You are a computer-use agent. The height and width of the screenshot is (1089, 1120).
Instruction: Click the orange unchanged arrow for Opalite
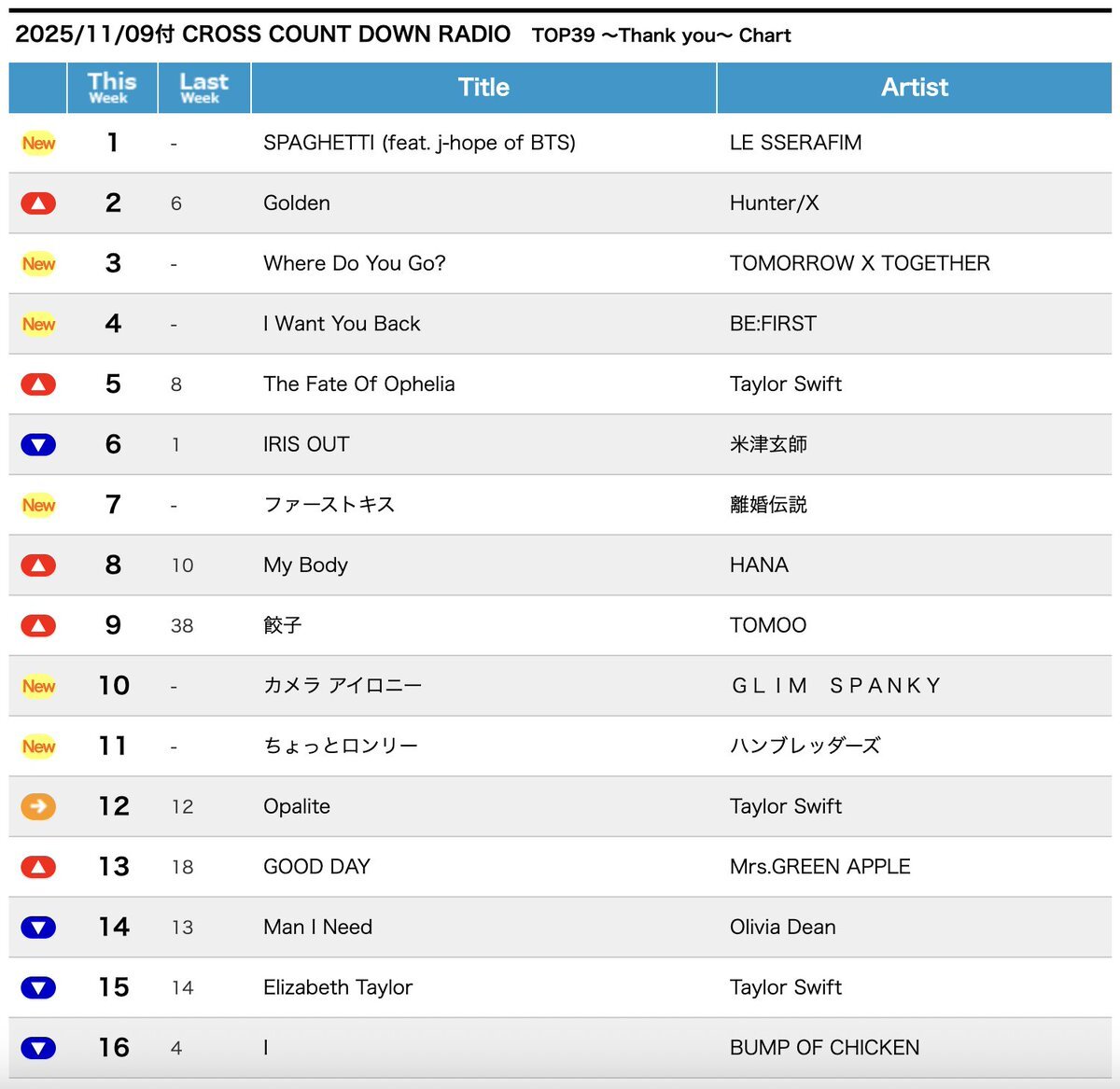tap(38, 806)
